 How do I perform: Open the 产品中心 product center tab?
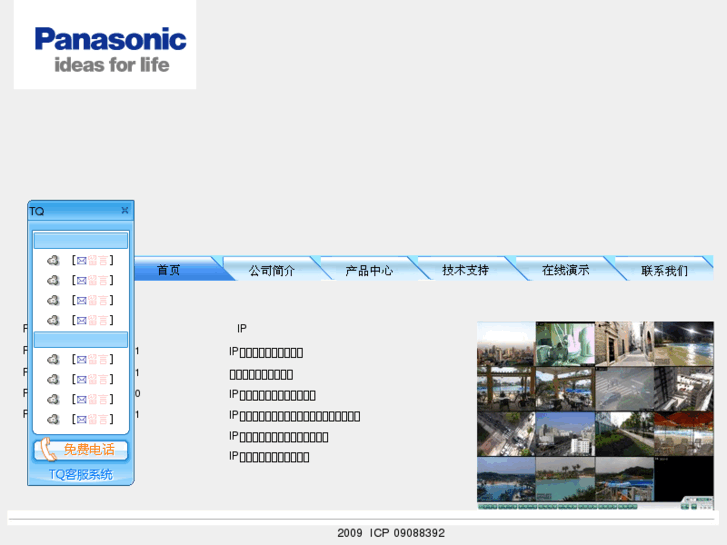tap(369, 270)
